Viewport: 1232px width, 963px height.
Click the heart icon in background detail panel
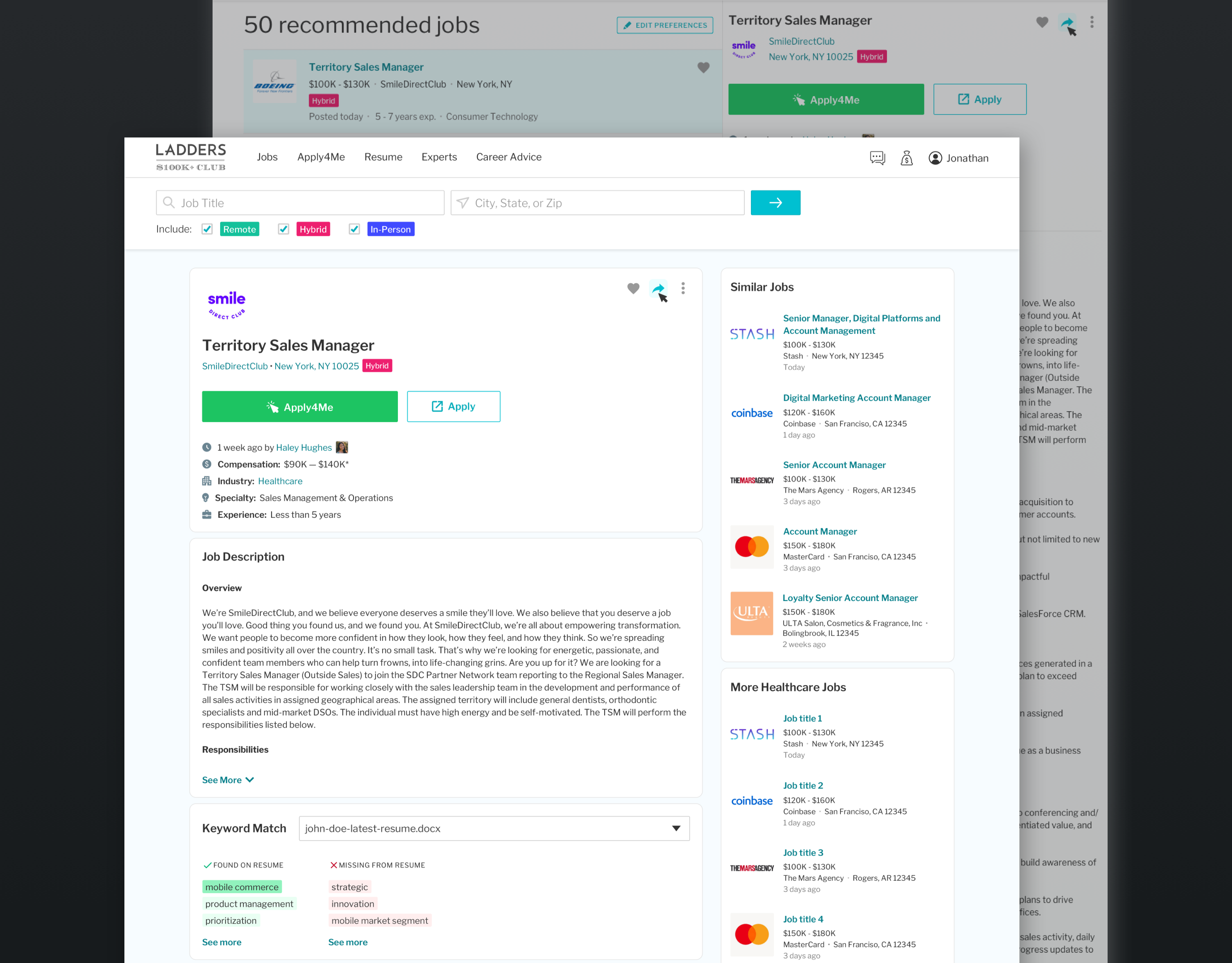(x=1042, y=22)
